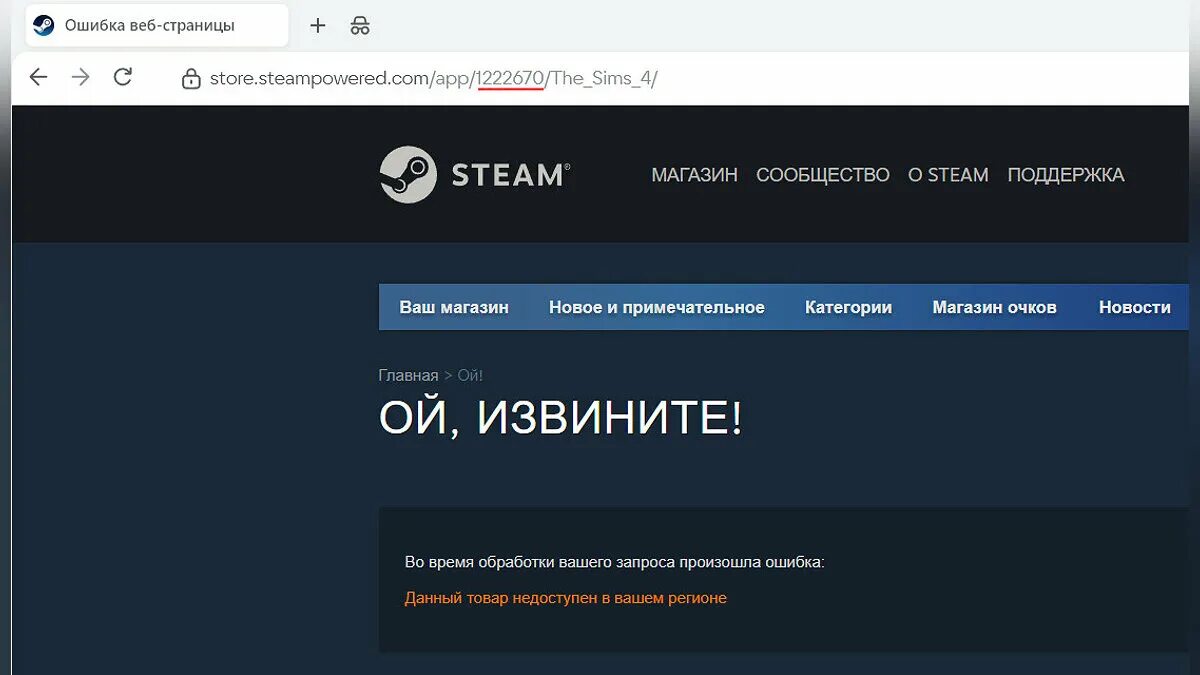
Task: Click the 'Ой!' breadcrumb text
Action: pyautogui.click(x=470, y=375)
